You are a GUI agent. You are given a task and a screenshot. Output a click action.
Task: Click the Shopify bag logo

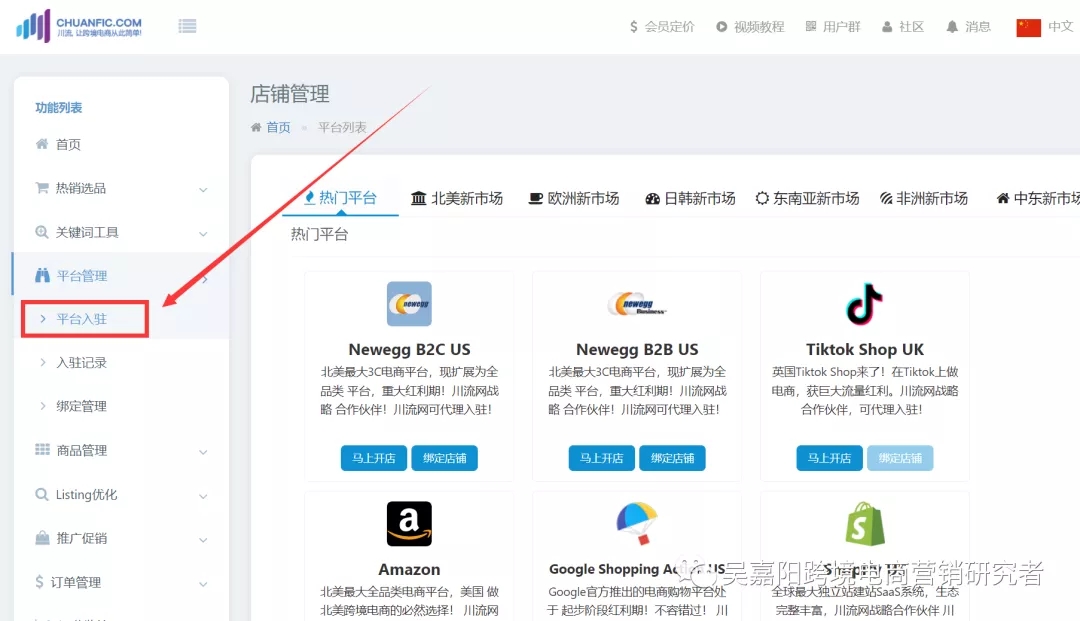coord(864,523)
